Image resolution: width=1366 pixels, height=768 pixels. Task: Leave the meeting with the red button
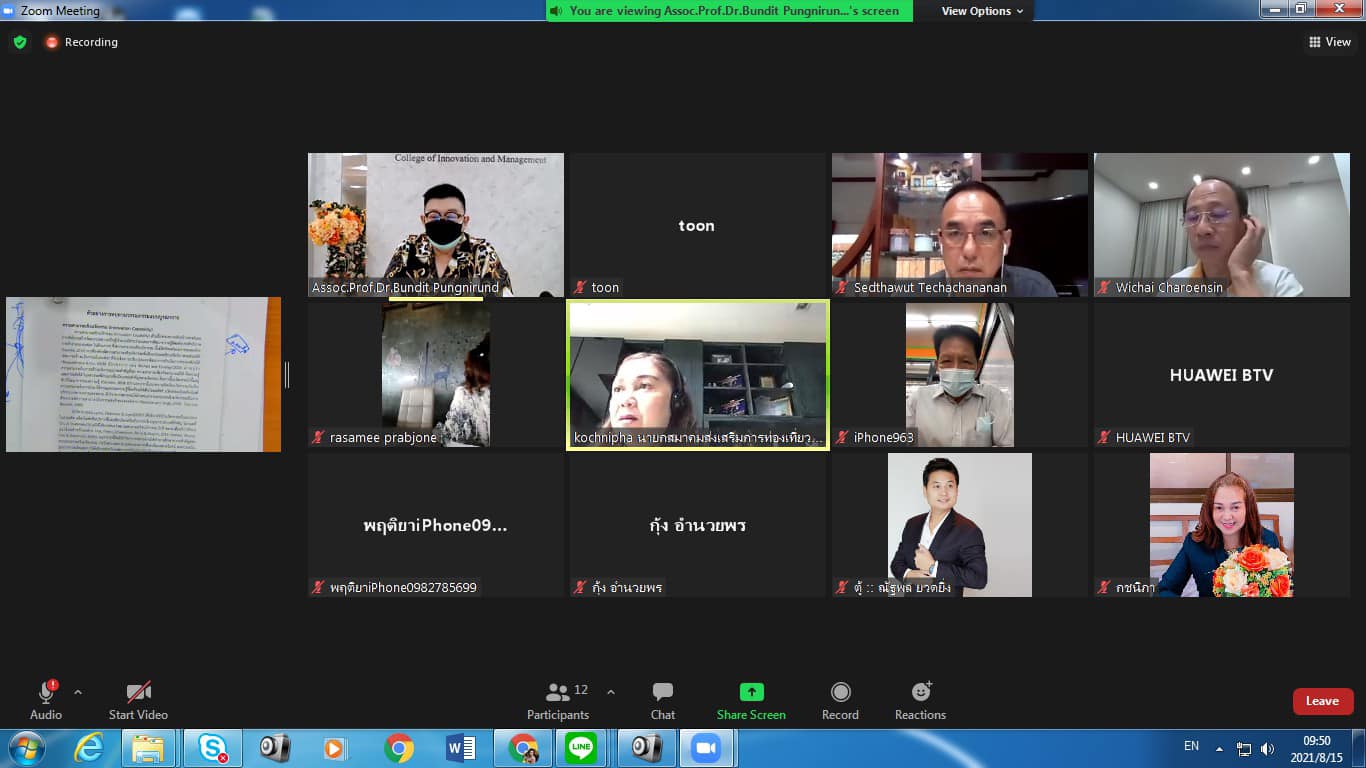tap(1322, 701)
